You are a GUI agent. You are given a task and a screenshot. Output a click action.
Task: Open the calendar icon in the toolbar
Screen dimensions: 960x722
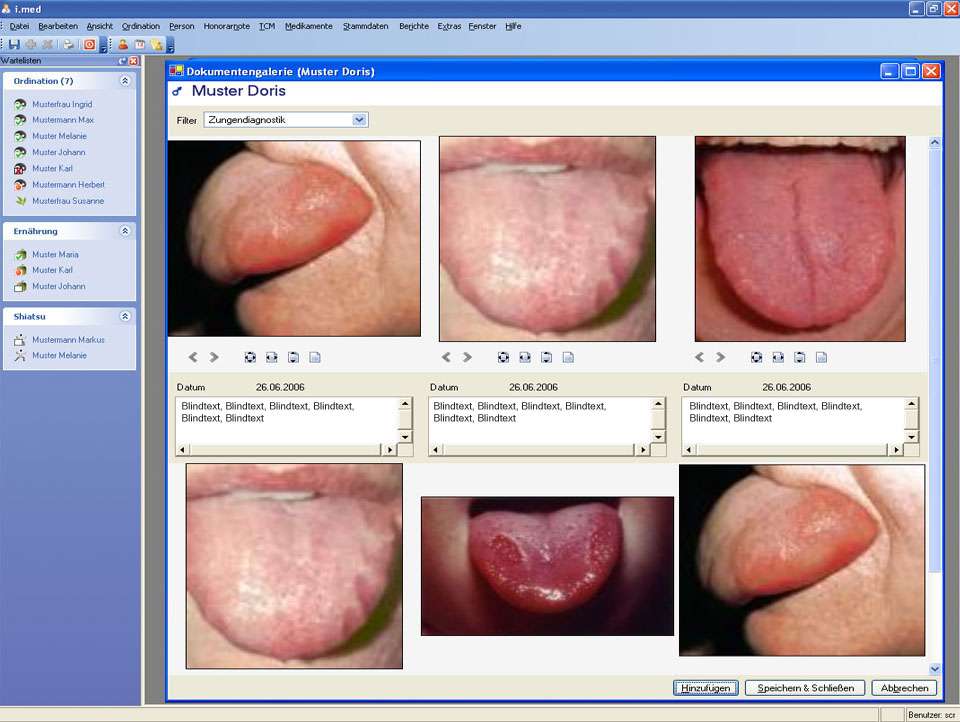[x=140, y=44]
